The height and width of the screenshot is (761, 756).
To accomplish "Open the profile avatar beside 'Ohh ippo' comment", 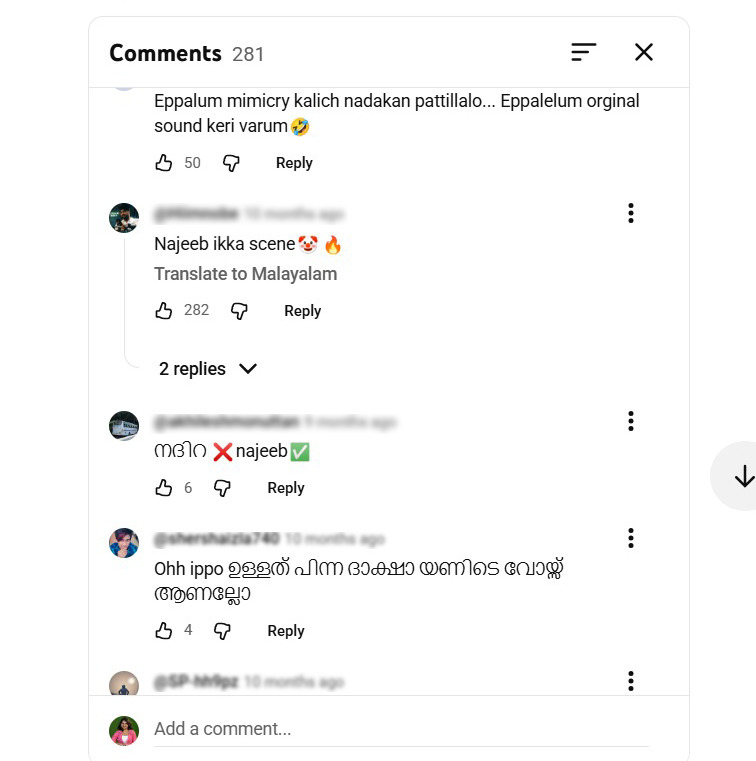I will click(124, 543).
